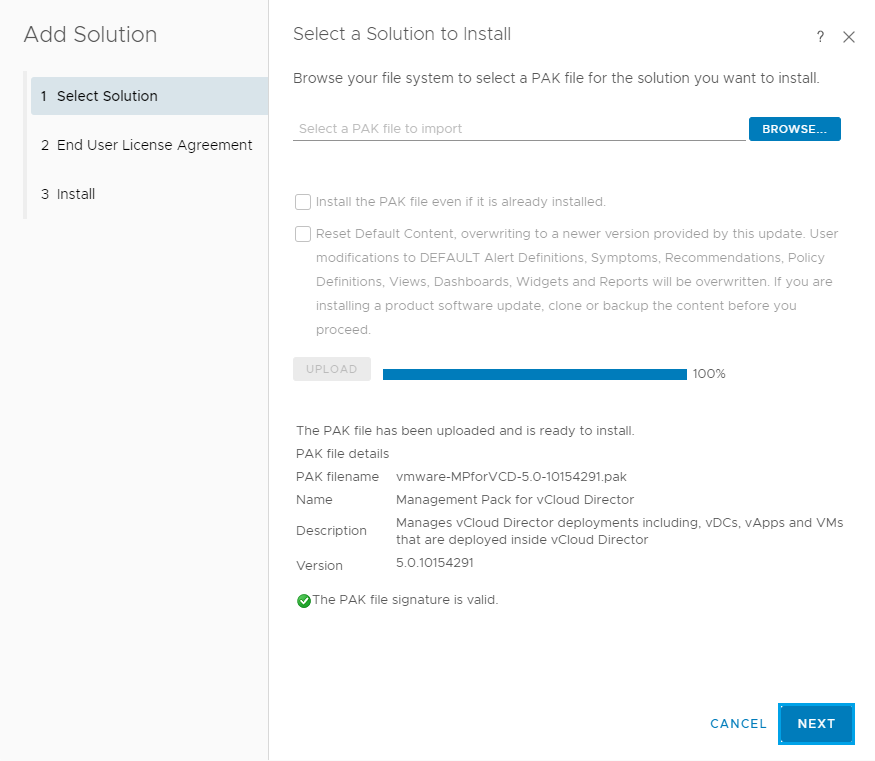Click the version number 5.0.10154291
This screenshot has width=875, height=761.
click(x=435, y=563)
